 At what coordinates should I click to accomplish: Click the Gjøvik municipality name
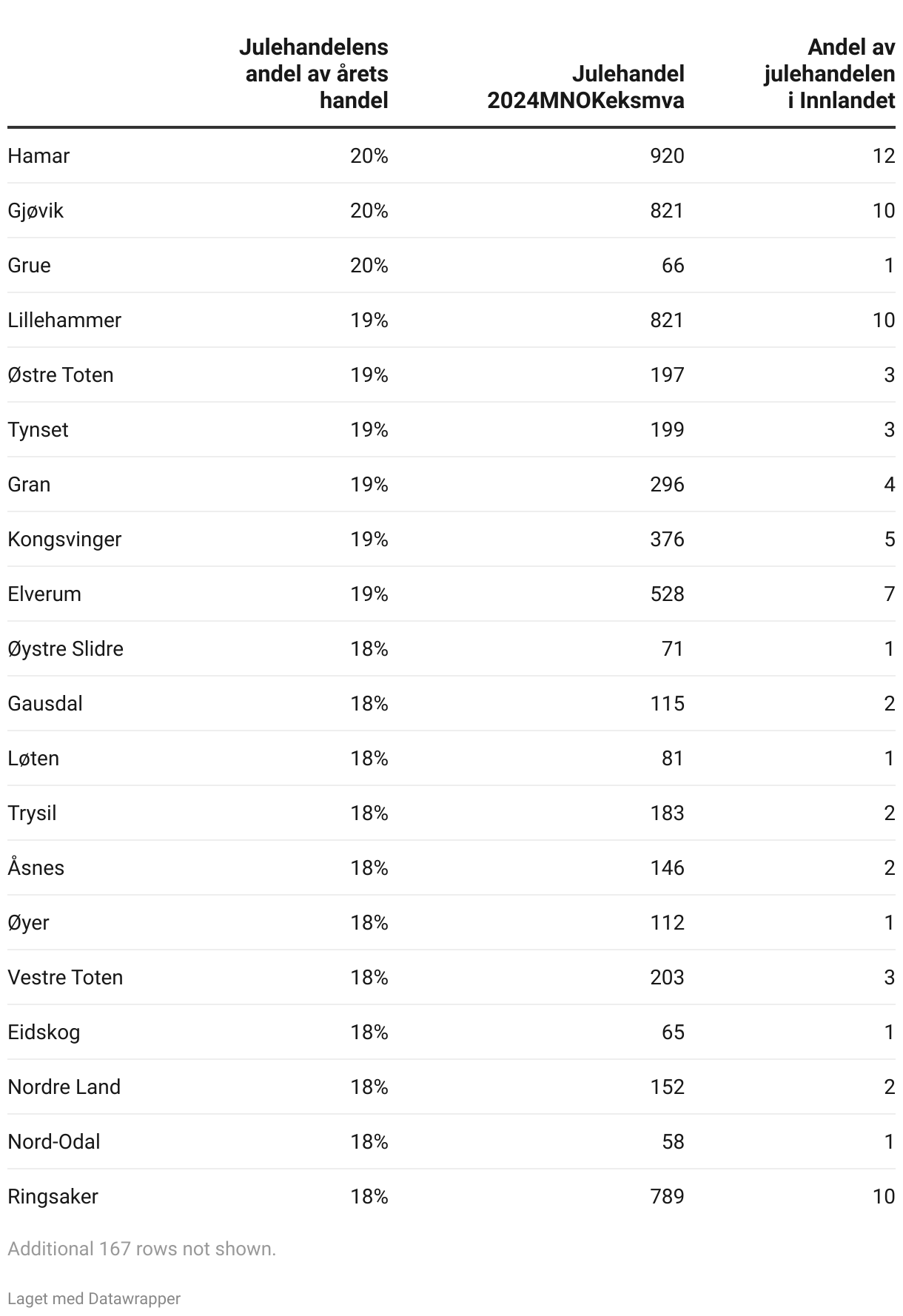(36, 211)
